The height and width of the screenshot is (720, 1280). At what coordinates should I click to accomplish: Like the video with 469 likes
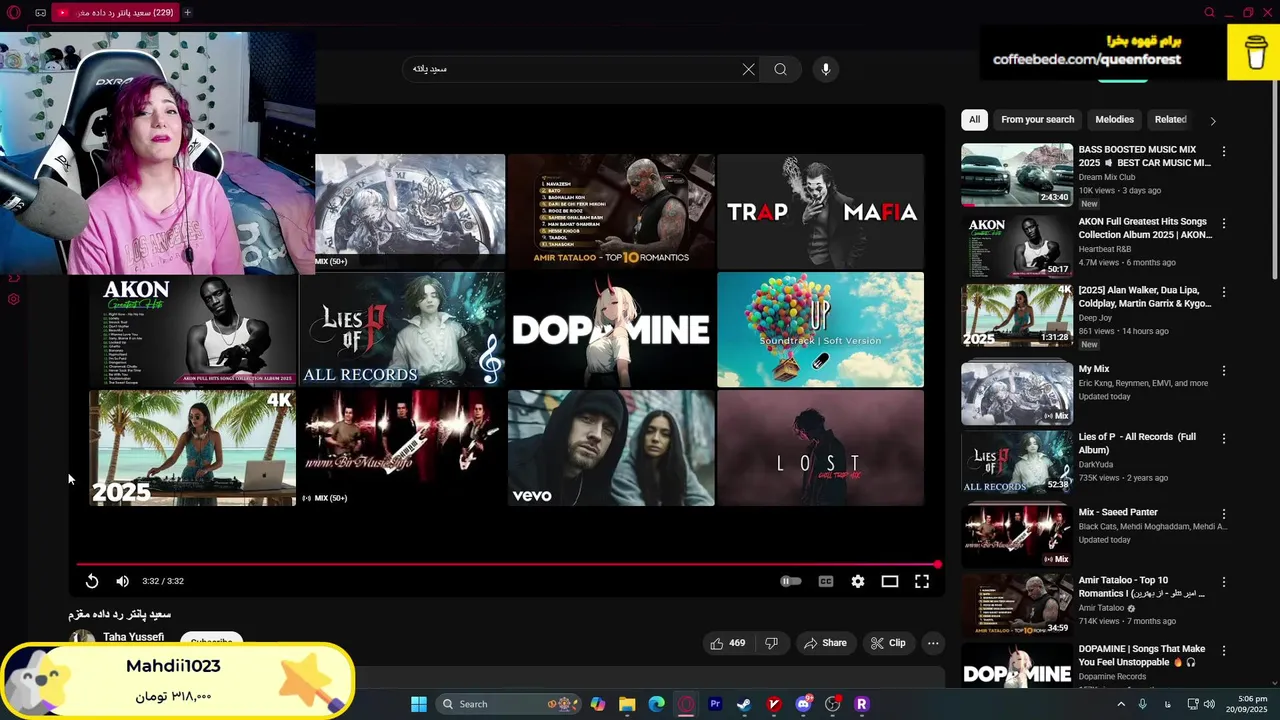[728, 643]
